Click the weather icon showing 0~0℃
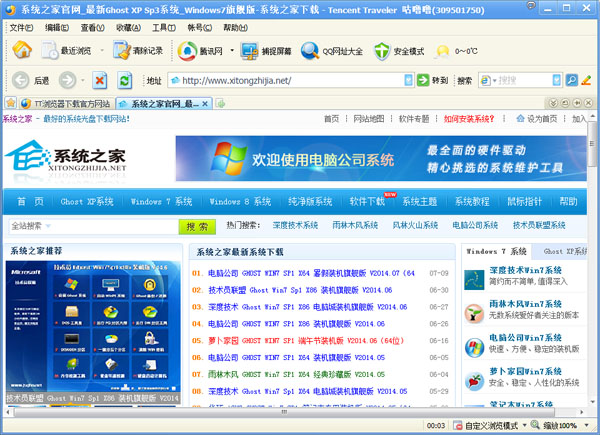Image resolution: width=600 pixels, height=435 pixels. coord(443,51)
